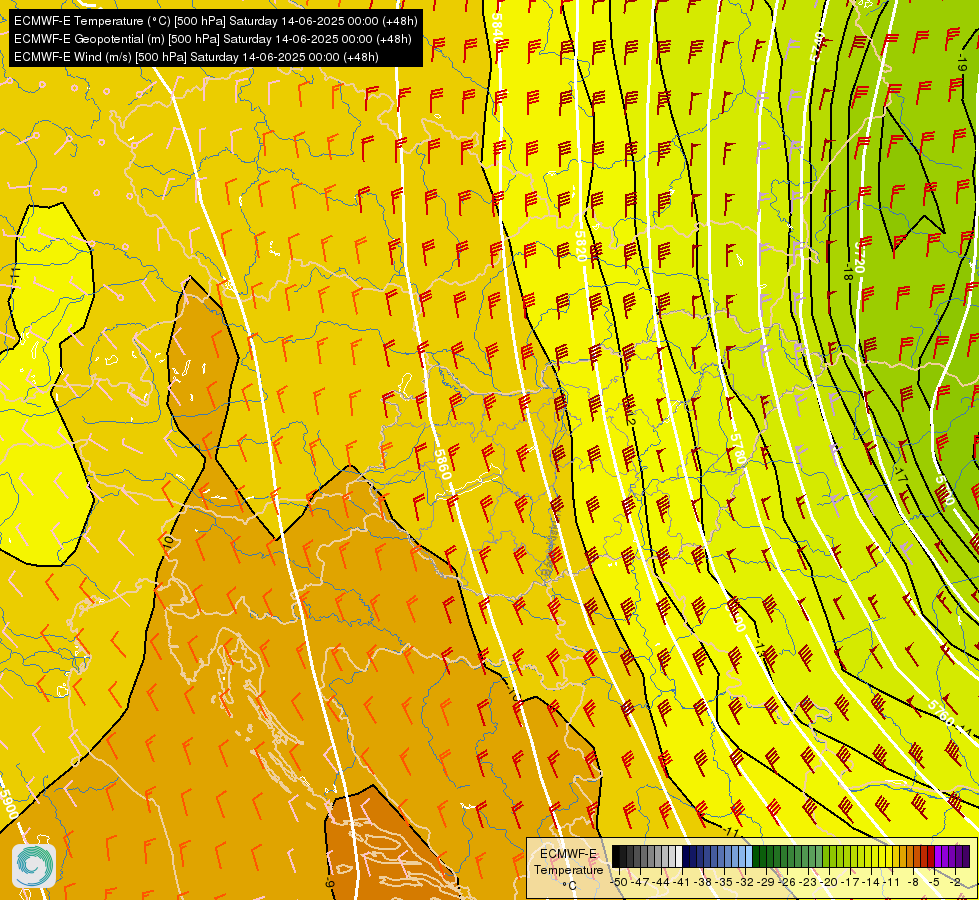Image resolution: width=979 pixels, height=900 pixels.
Task: Select the ECMWF-E Wind title line
Action: coord(196,57)
